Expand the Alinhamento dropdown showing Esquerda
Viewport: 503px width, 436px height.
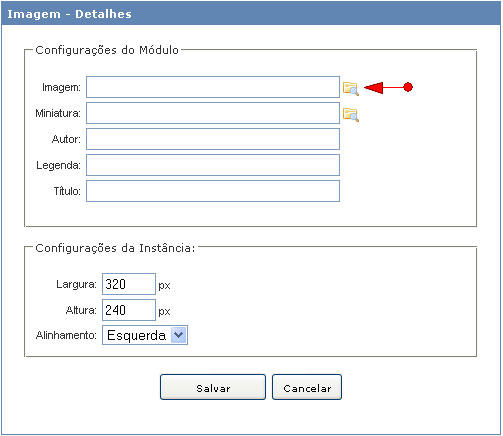click(x=145, y=335)
